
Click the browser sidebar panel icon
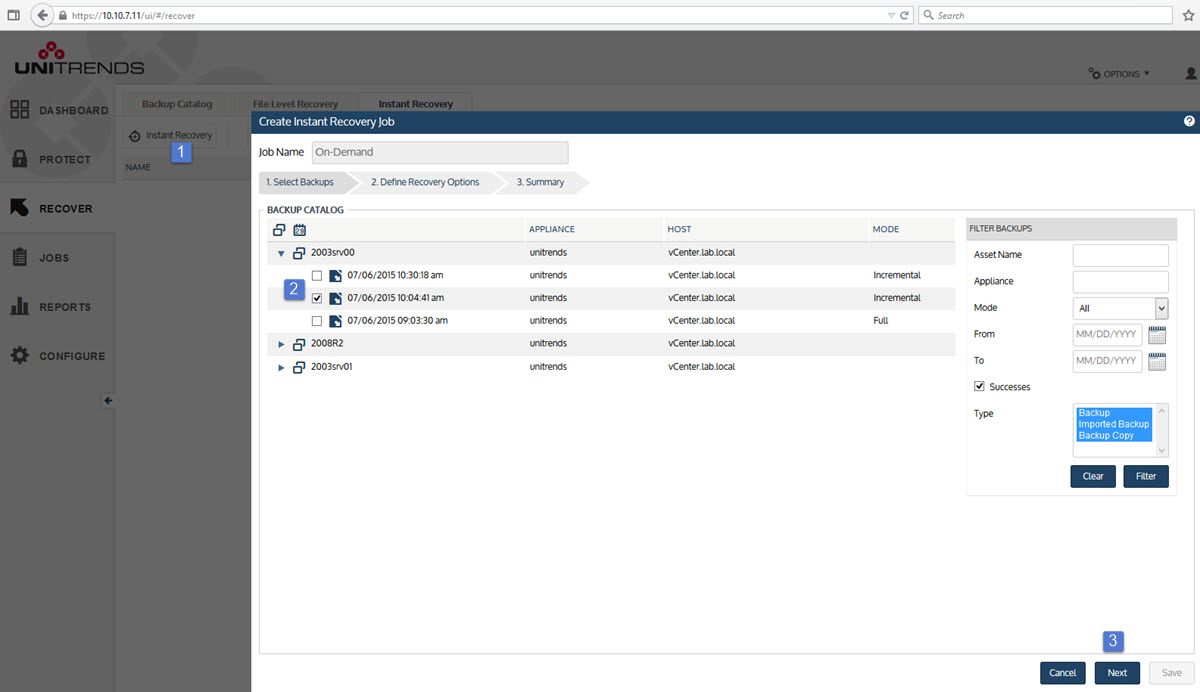(13, 15)
